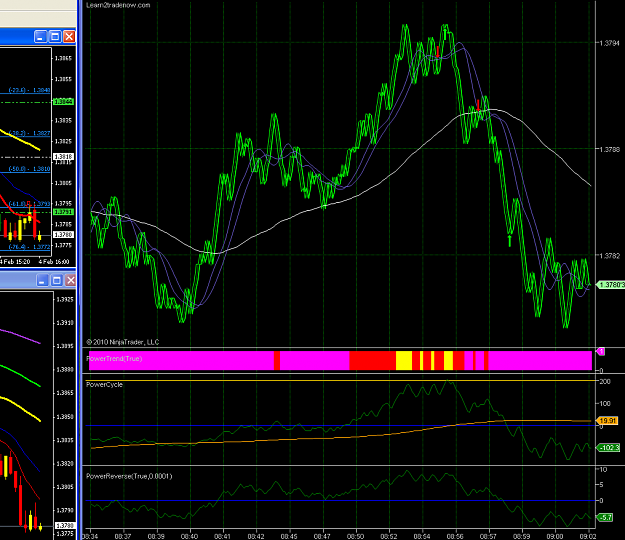
Task: Click the 08:56 time axis label
Action: [x=455, y=536]
